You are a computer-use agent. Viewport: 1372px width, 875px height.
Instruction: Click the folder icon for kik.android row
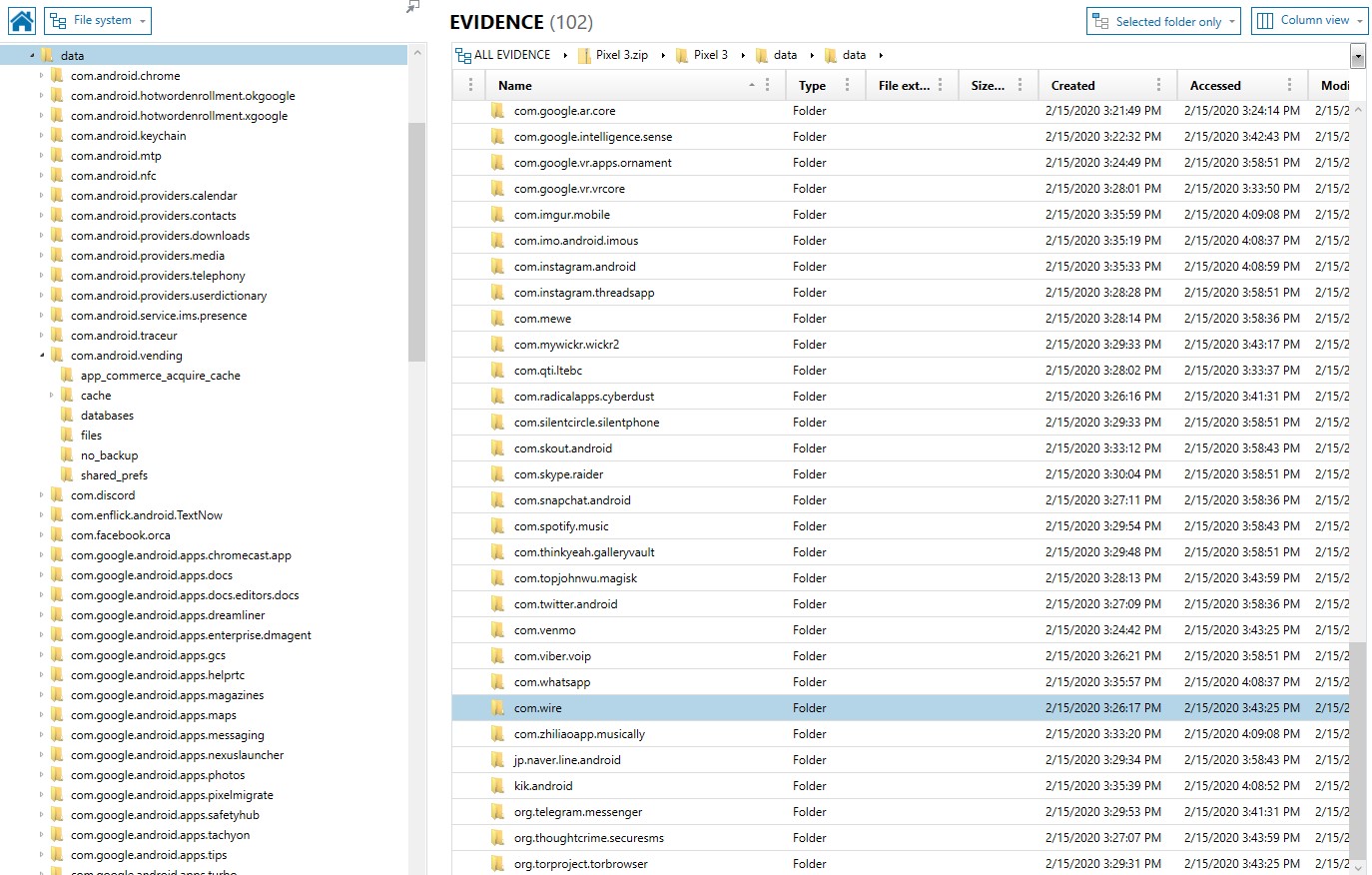(x=497, y=786)
